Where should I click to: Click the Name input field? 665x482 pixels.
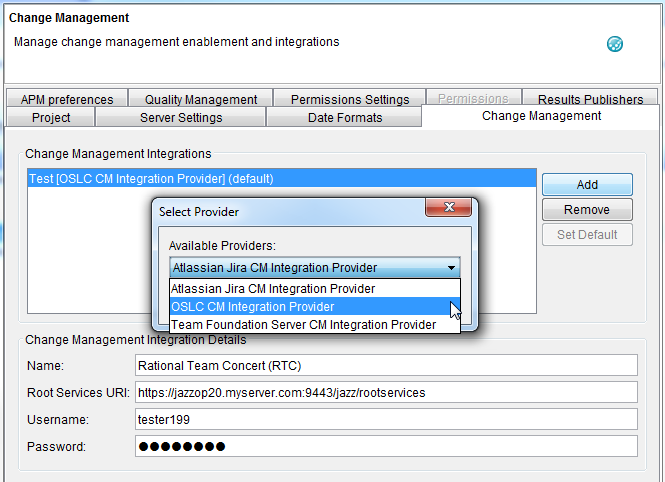[386, 365]
